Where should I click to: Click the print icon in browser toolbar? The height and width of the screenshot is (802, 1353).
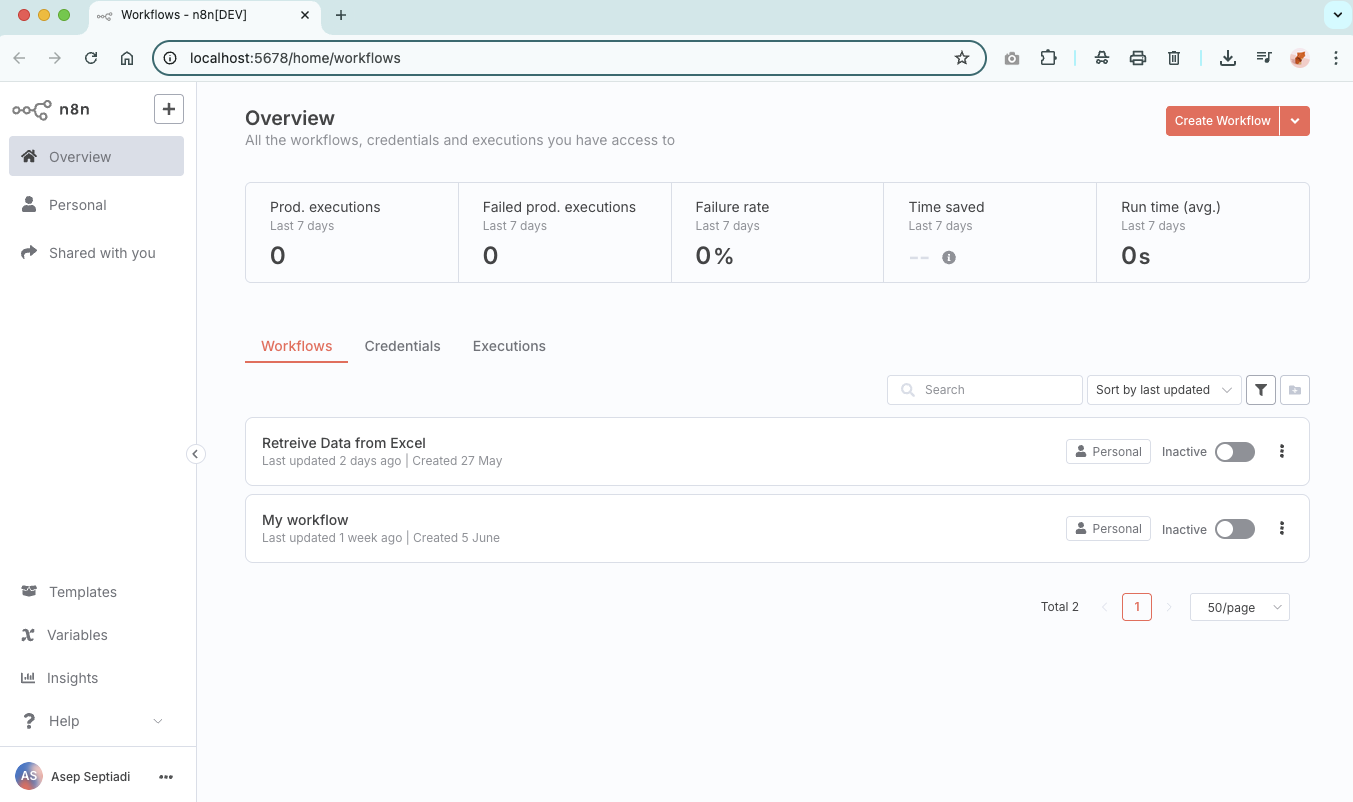pyautogui.click(x=1138, y=58)
